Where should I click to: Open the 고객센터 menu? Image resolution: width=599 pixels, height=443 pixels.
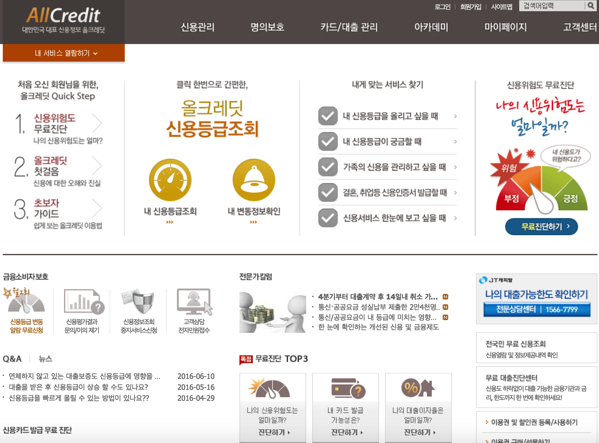[x=580, y=27]
